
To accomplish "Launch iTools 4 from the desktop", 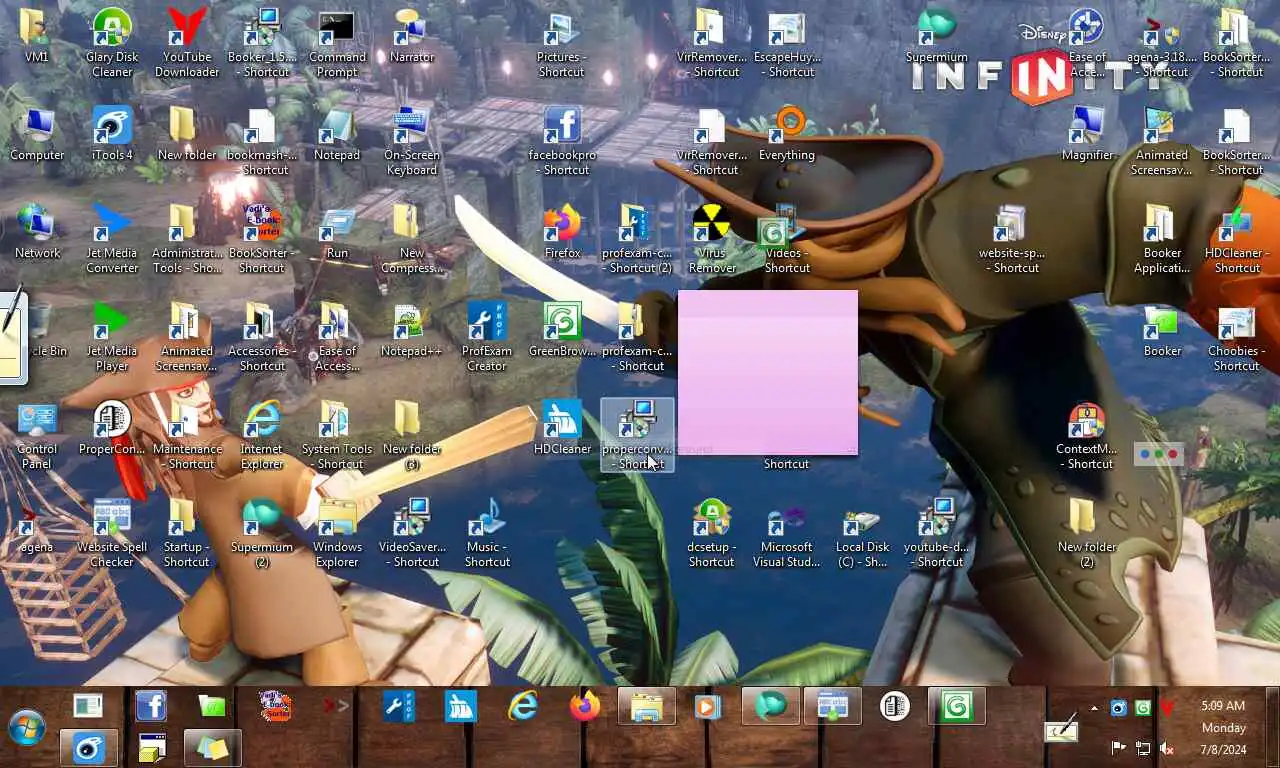I will 112,135.
